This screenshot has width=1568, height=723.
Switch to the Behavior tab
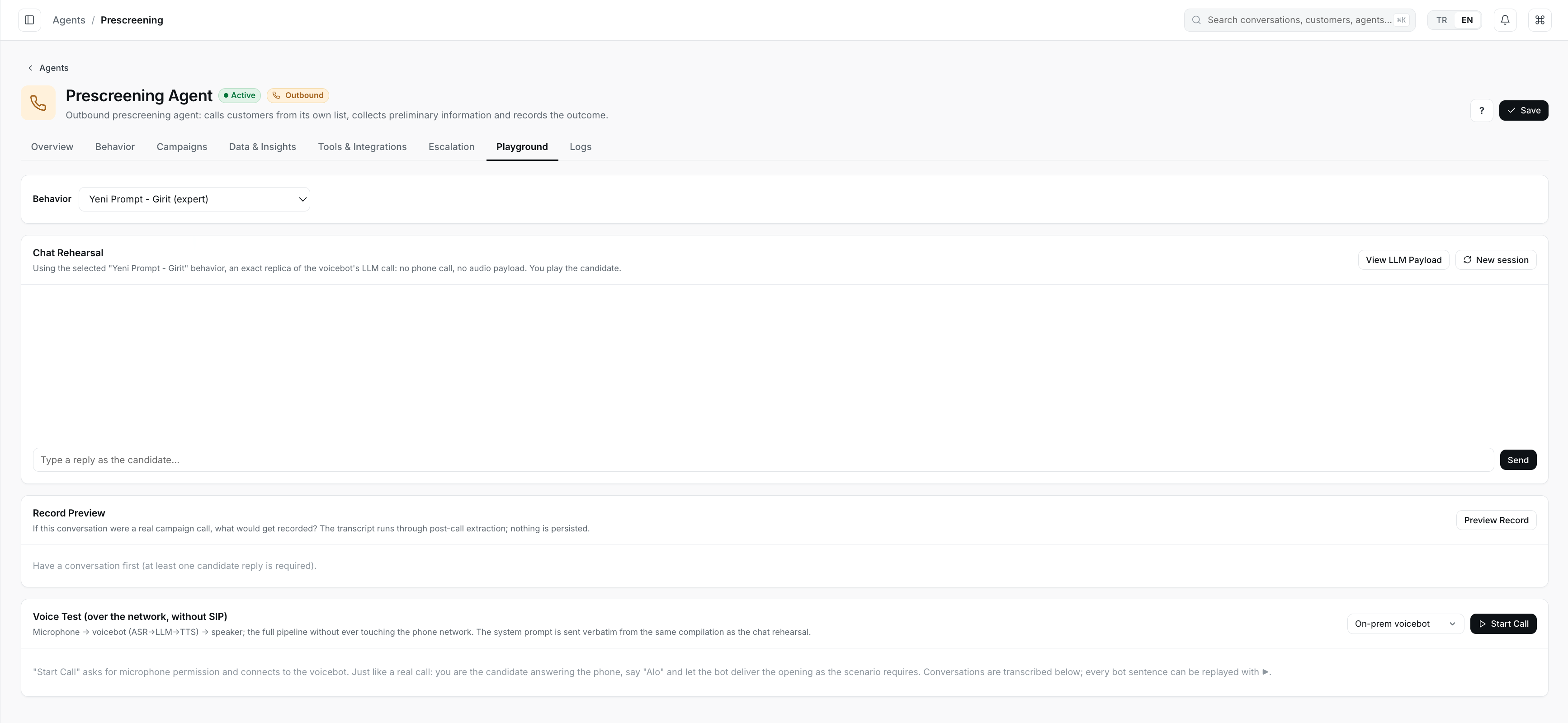(x=115, y=147)
